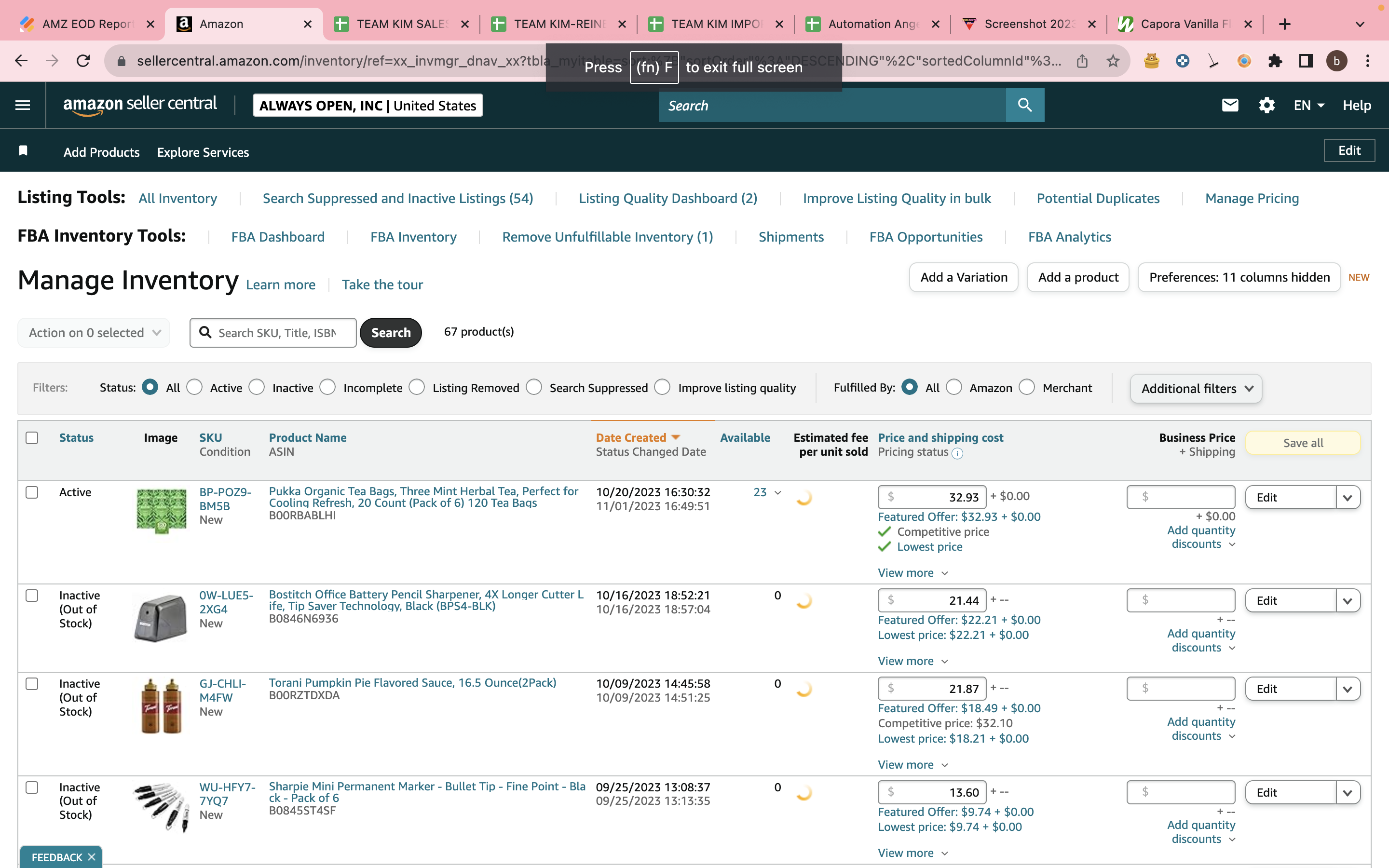Select the Search Suppressed status radio button
The image size is (1389, 868).
point(534,388)
